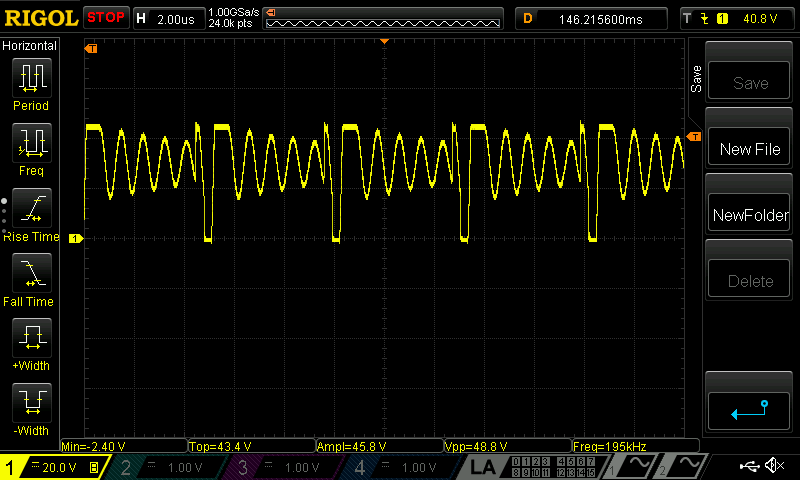Click the waveform memory overview bar
The image size is (800, 480).
click(x=383, y=23)
